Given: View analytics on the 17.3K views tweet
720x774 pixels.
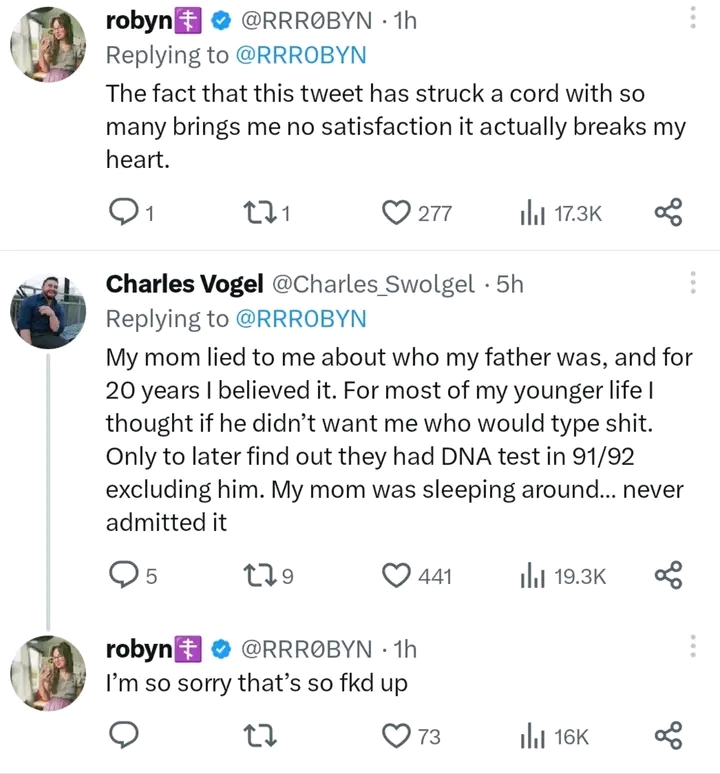Looking at the screenshot, I should 530,212.
